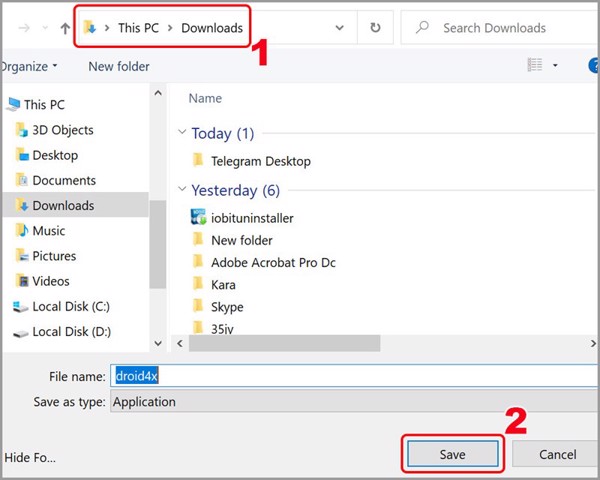
Task: Open the view options dropdown arrow
Action: coord(555,65)
